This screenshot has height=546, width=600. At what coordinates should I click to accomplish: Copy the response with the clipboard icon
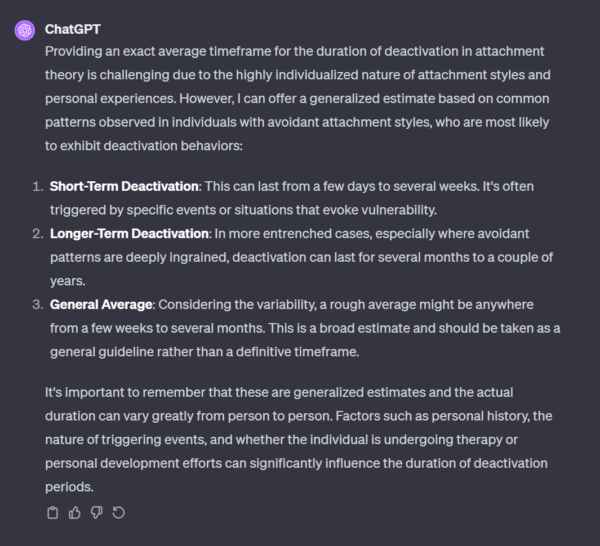pos(52,513)
